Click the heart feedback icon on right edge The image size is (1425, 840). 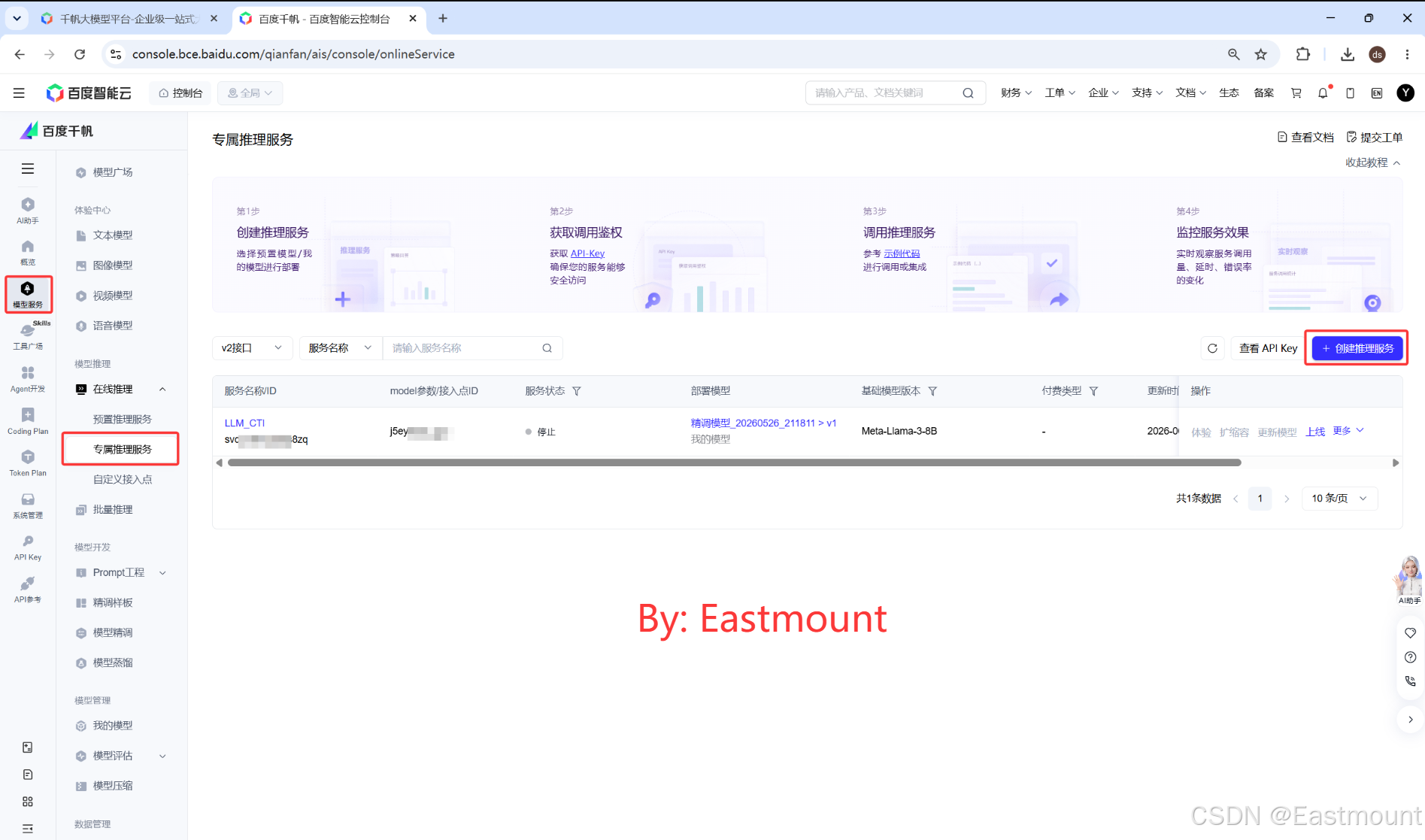coord(1411,633)
